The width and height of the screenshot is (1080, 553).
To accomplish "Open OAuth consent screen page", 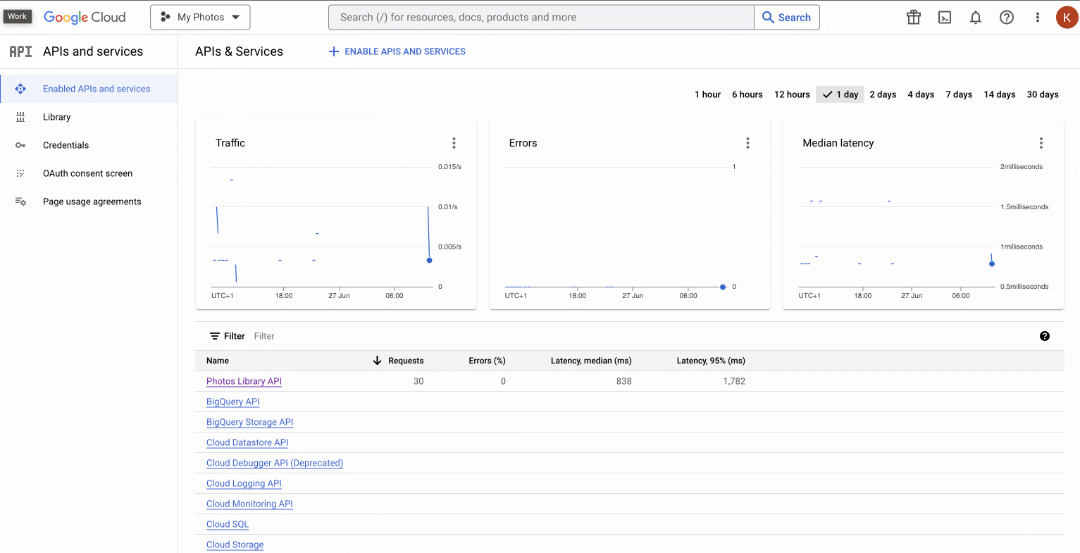I will click(x=89, y=174).
